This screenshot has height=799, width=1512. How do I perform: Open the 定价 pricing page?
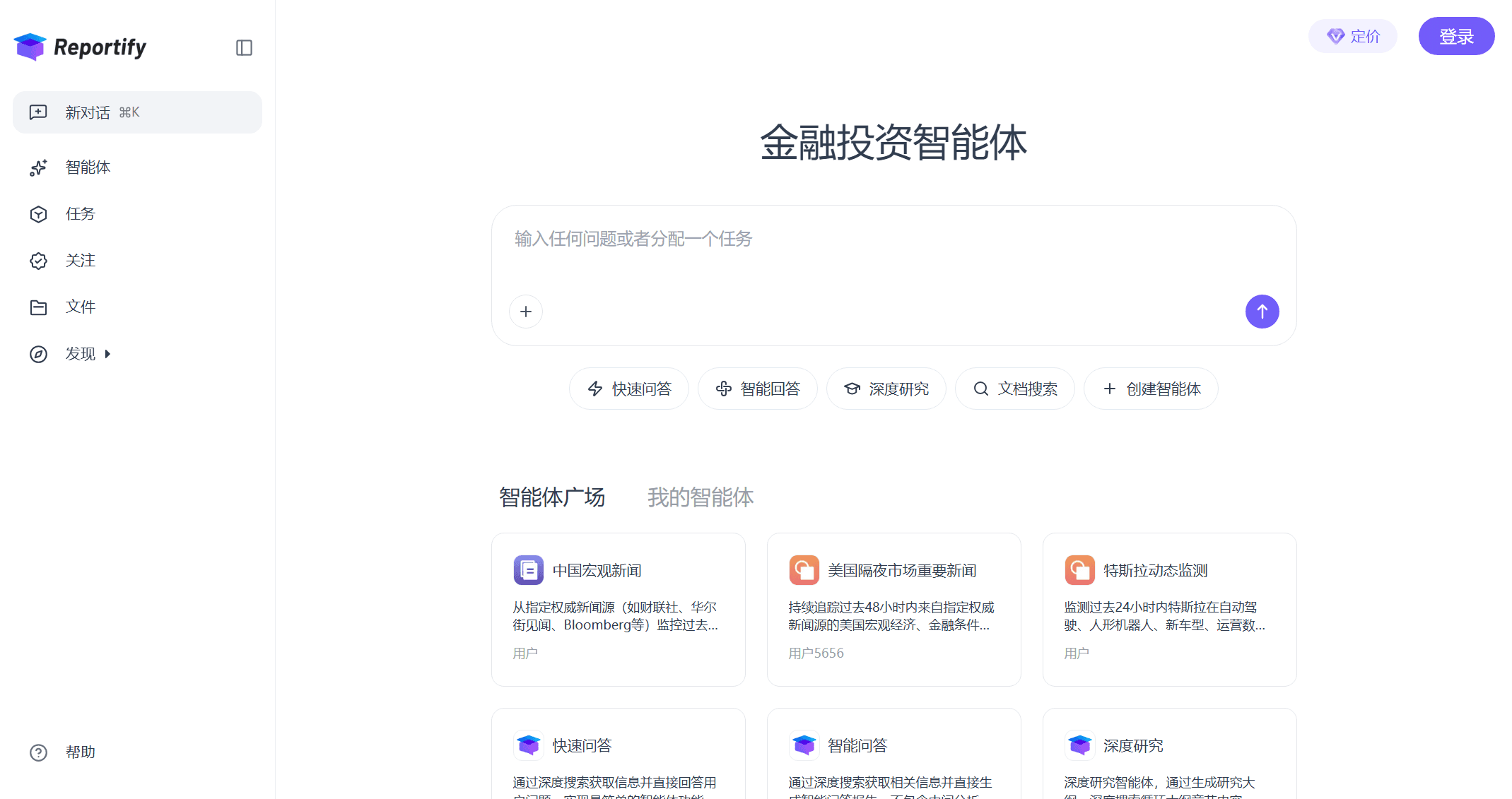click(1352, 35)
